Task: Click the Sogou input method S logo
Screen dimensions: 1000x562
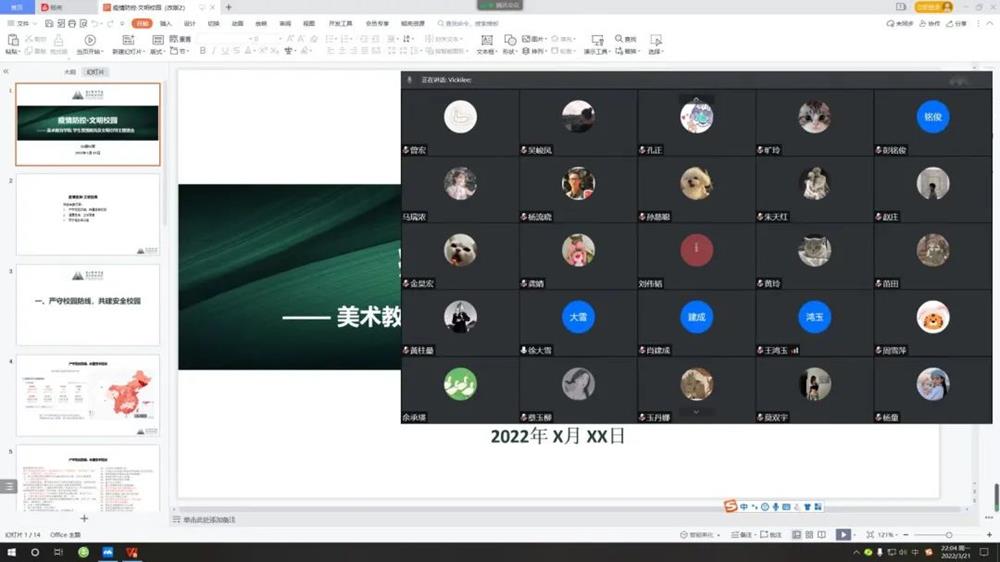Action: (x=730, y=506)
